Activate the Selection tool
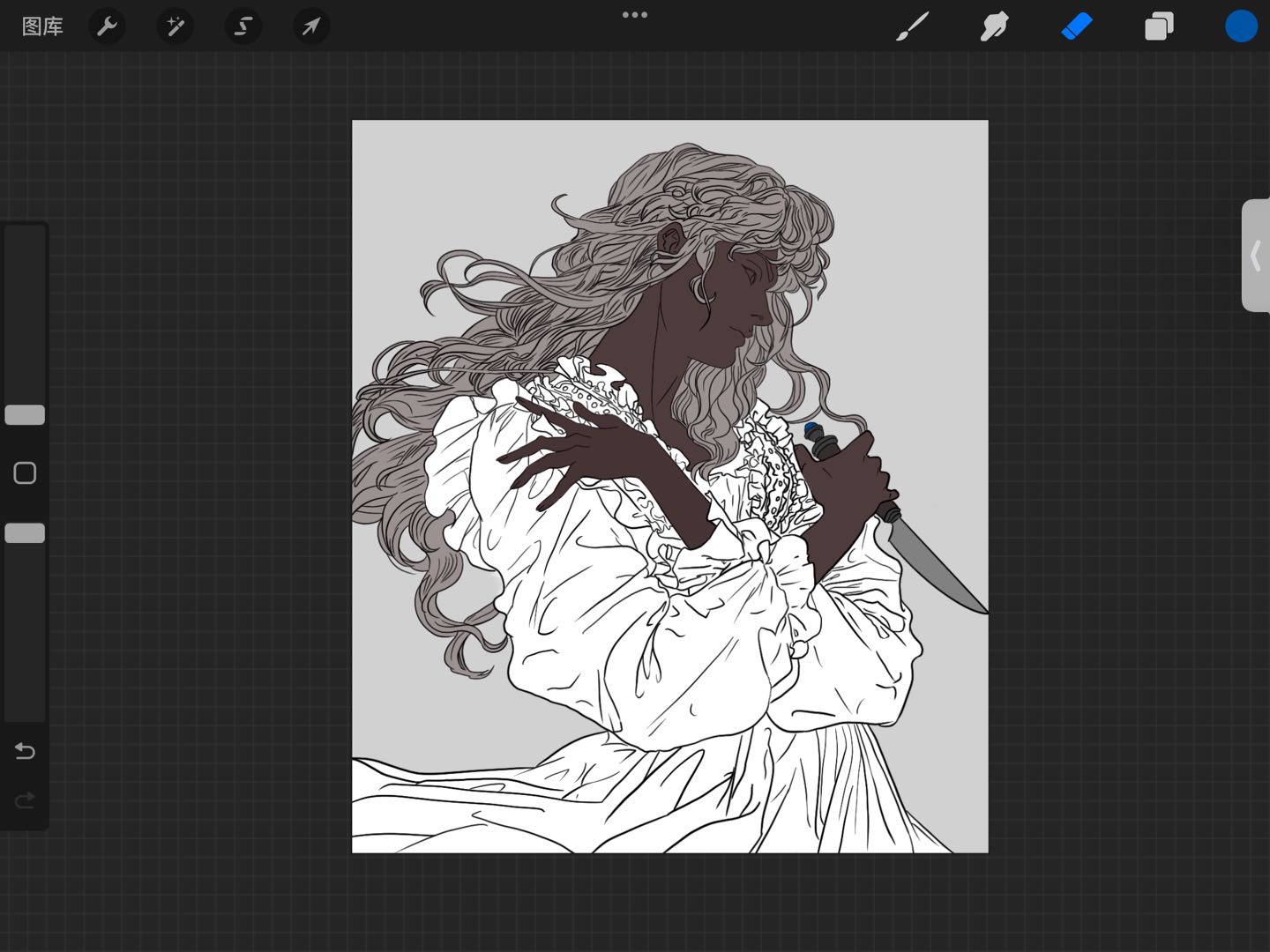The image size is (1270, 952). (243, 26)
